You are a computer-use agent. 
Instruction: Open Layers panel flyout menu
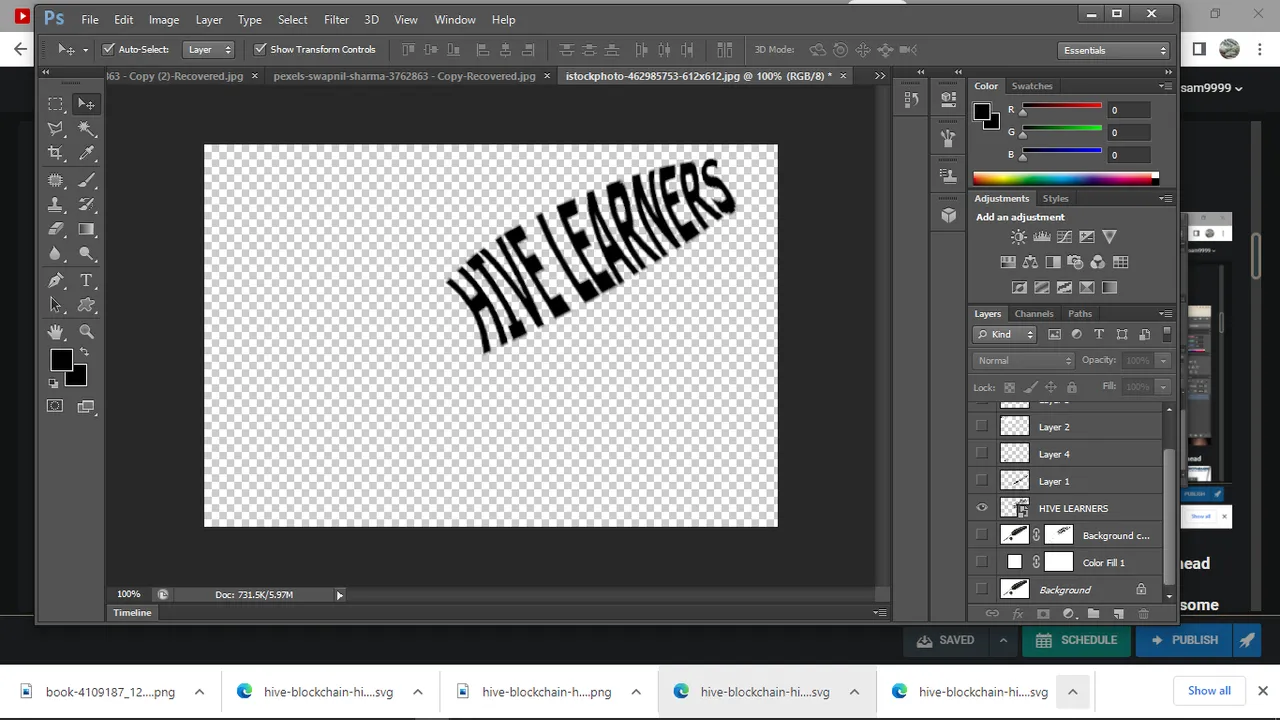coord(1165,313)
